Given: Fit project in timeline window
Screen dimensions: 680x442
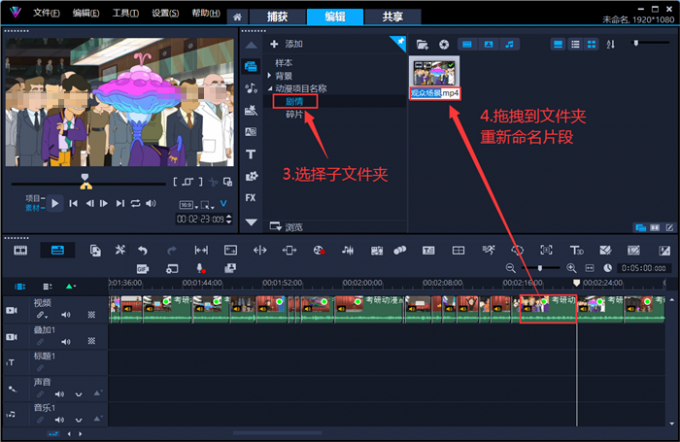Looking at the screenshot, I should 590,268.
